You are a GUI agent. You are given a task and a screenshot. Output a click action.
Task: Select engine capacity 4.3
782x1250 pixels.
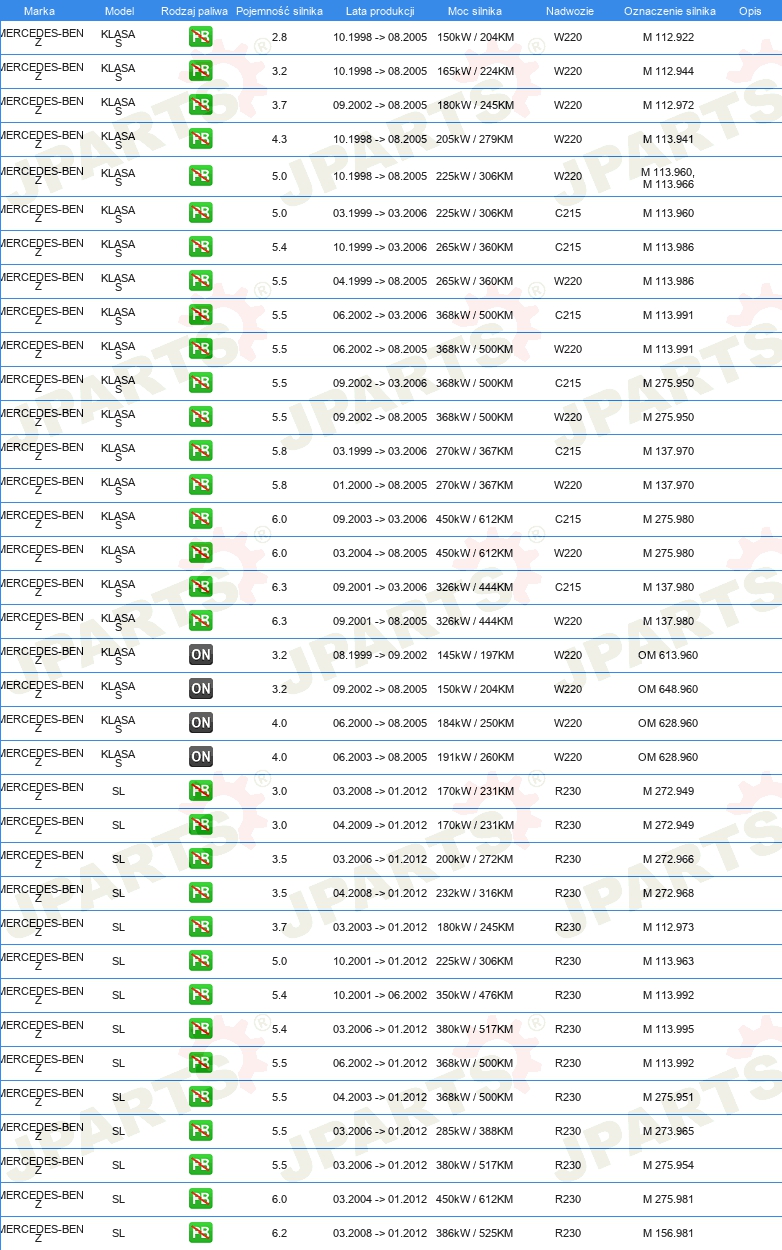coord(279,140)
